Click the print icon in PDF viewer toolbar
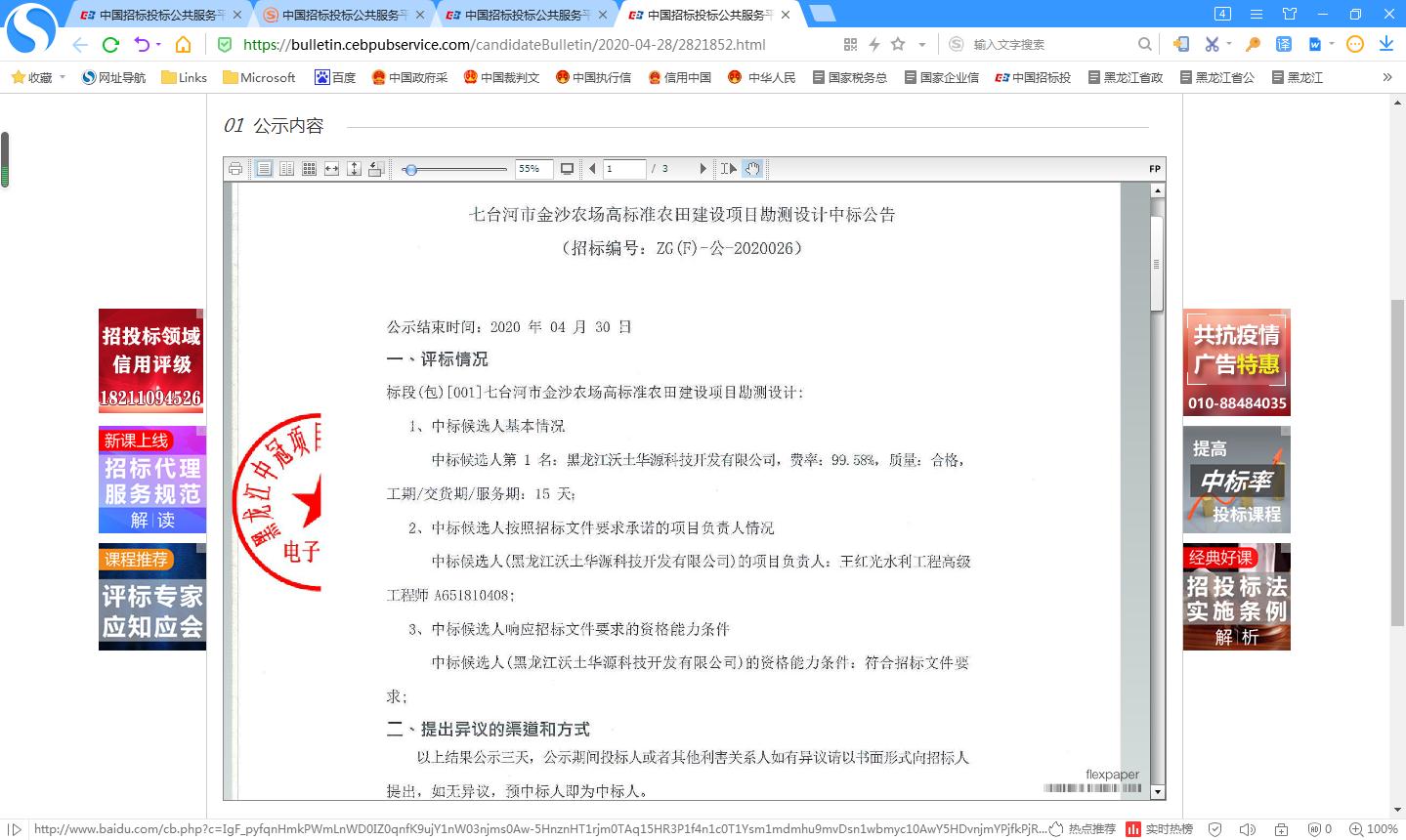This screenshot has height=840, width=1406. (235, 169)
